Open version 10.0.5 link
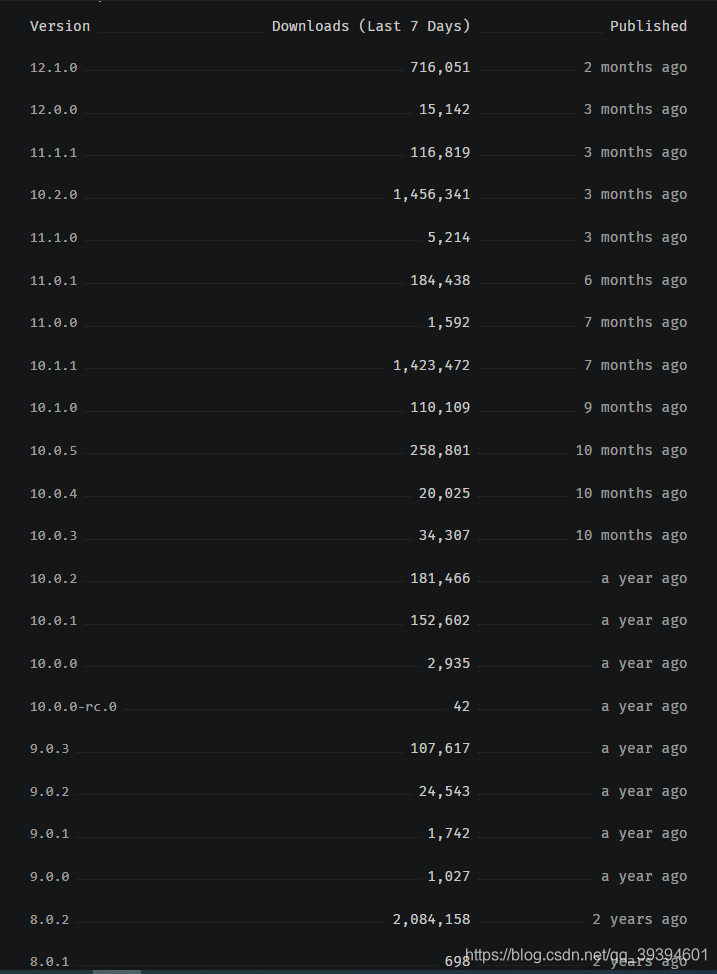Screen dimensions: 717x974 53,451
